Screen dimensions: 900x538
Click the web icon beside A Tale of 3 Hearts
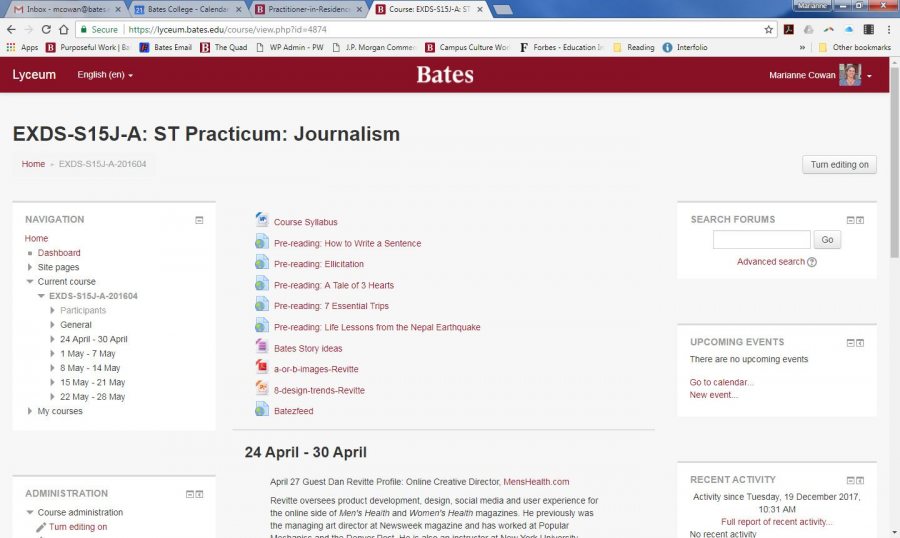[262, 284]
